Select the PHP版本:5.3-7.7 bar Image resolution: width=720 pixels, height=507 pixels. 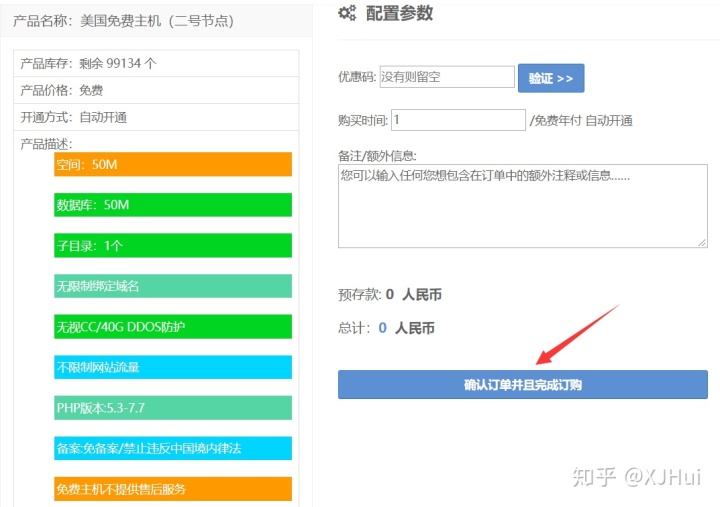tap(173, 408)
